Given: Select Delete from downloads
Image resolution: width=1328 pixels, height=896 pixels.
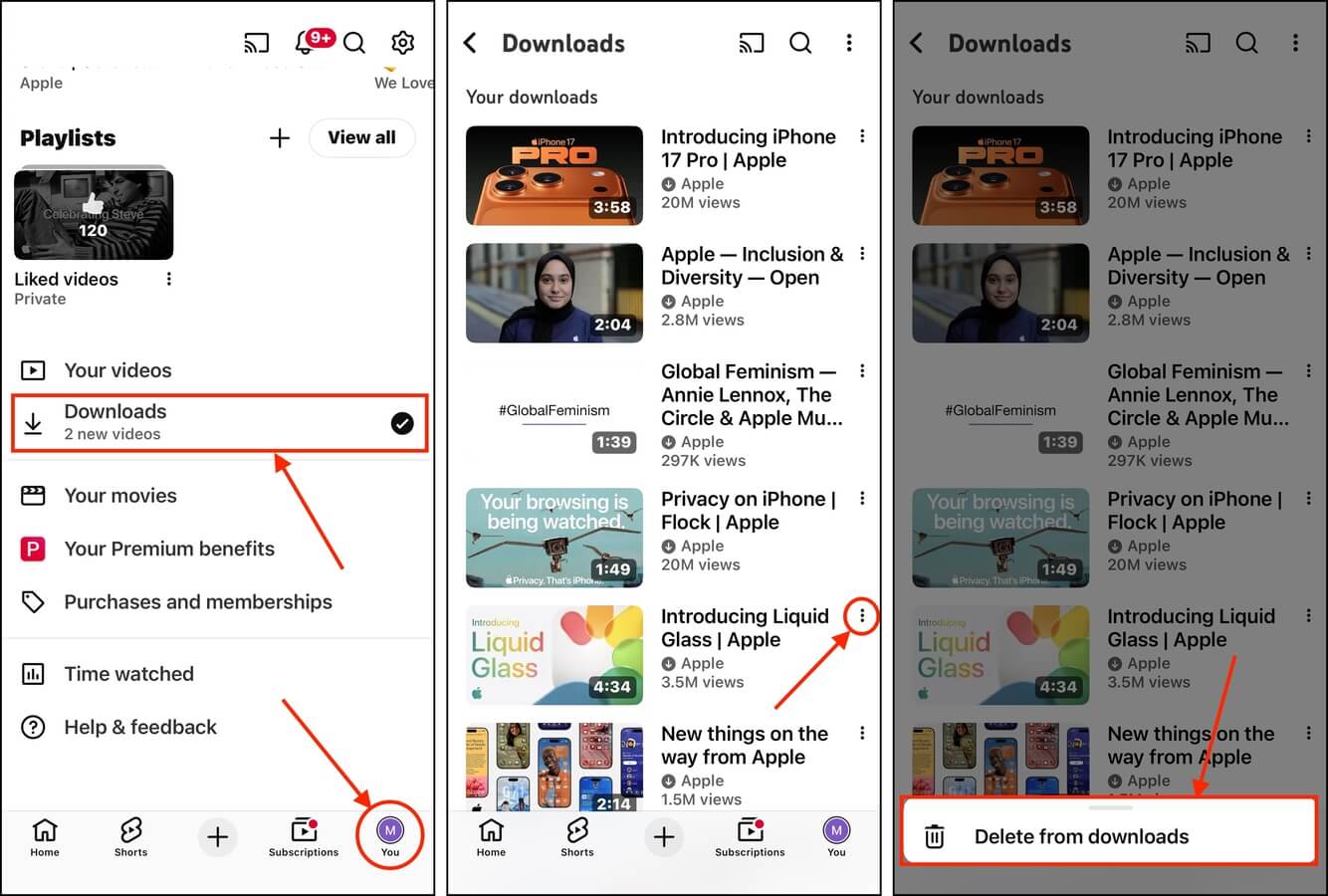Looking at the screenshot, I should [x=1081, y=836].
